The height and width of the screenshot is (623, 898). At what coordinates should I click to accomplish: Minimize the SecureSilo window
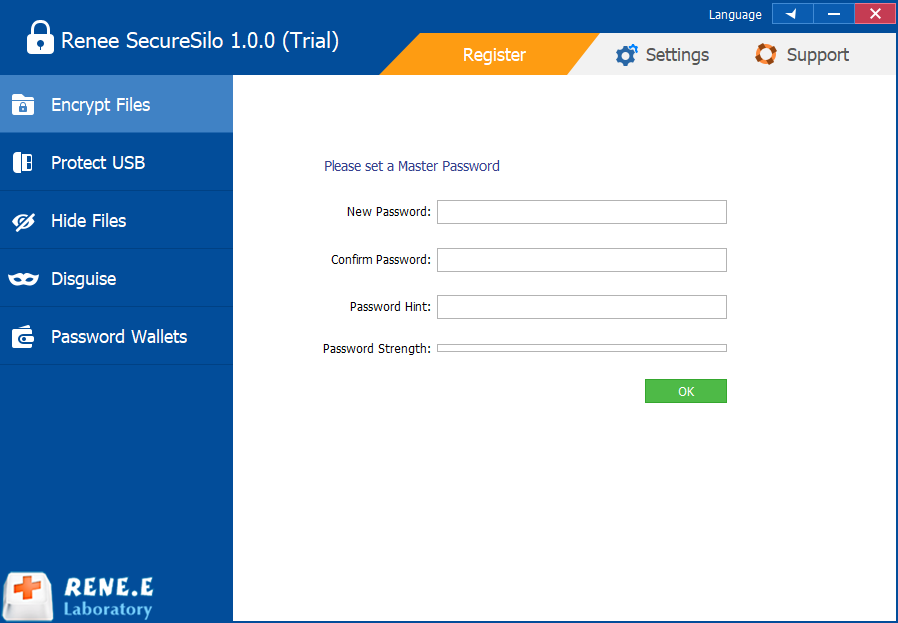point(834,14)
